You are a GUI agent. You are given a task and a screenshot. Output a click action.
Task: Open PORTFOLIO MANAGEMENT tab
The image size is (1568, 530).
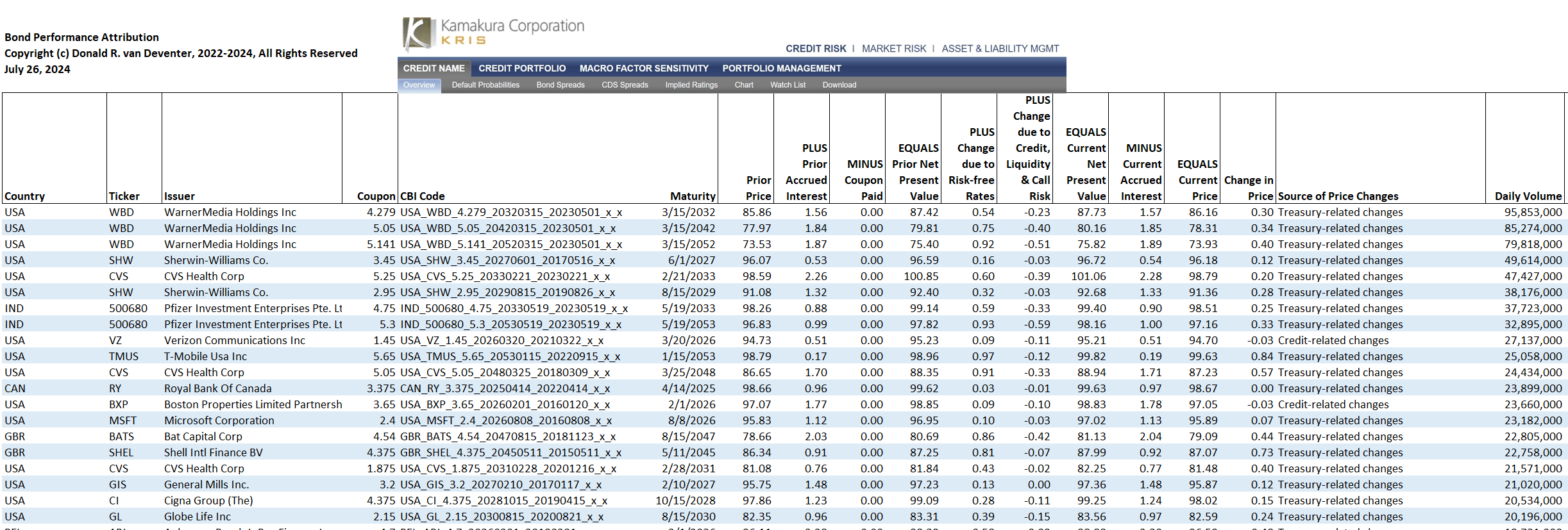point(782,69)
